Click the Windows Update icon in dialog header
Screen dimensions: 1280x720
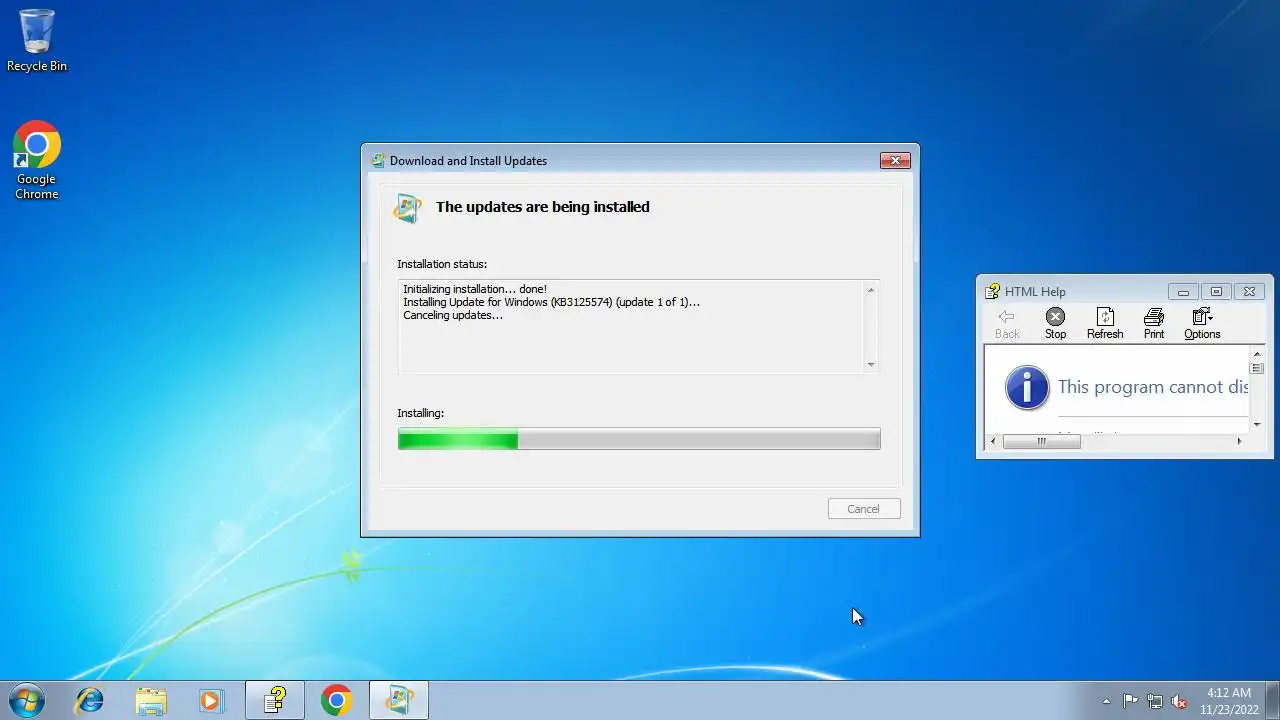click(x=408, y=207)
